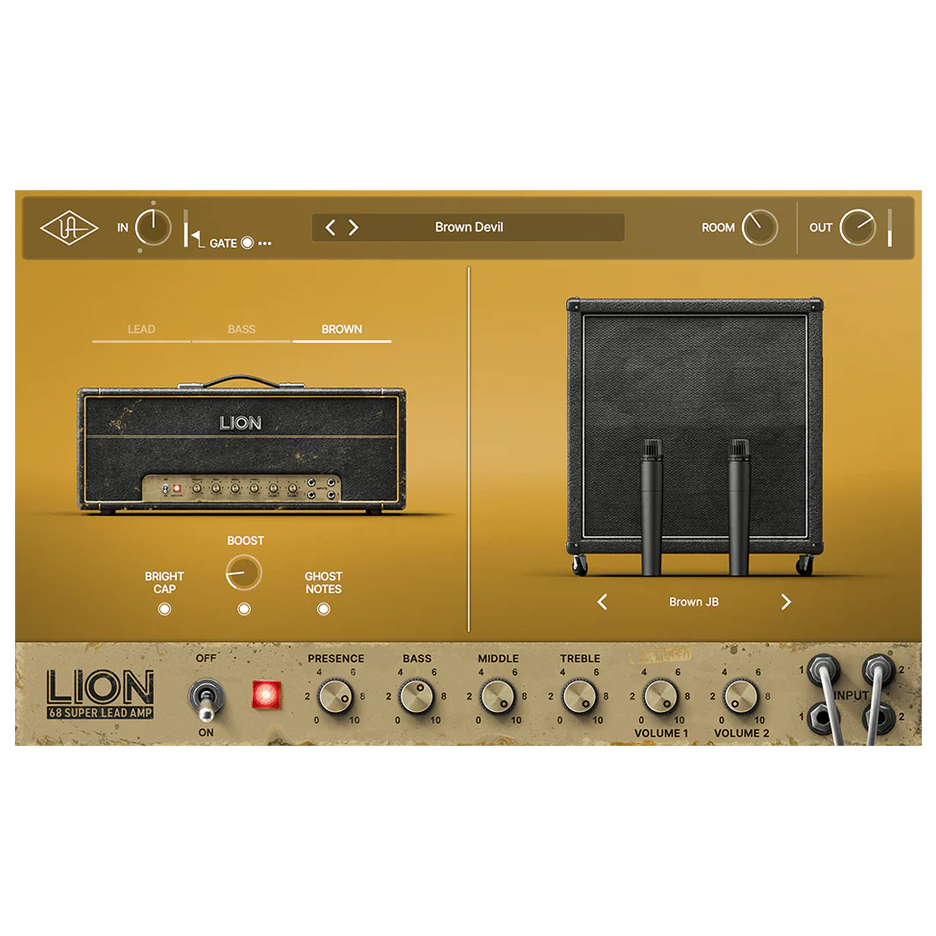936x936 pixels.
Task: Turn the VOLUME 1 knob
Action: [x=660, y=696]
